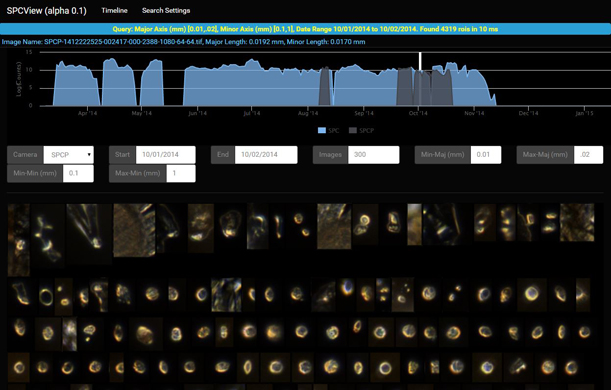Screen dimensions: 611x390
Task: Click the Min-Maj (mm) field with 0.01
Action: pyautogui.click(x=486, y=155)
